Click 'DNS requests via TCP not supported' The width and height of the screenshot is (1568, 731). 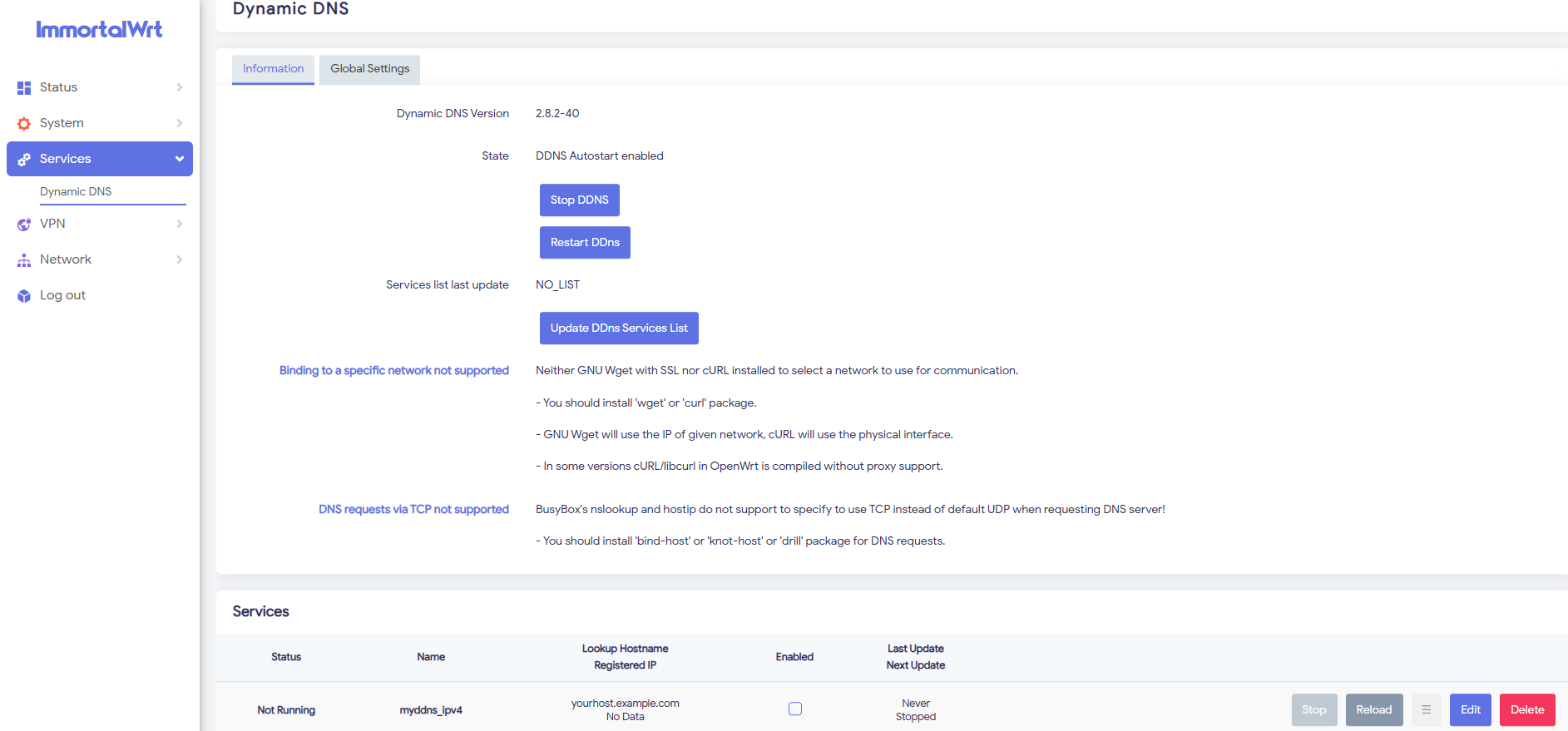[x=413, y=509]
